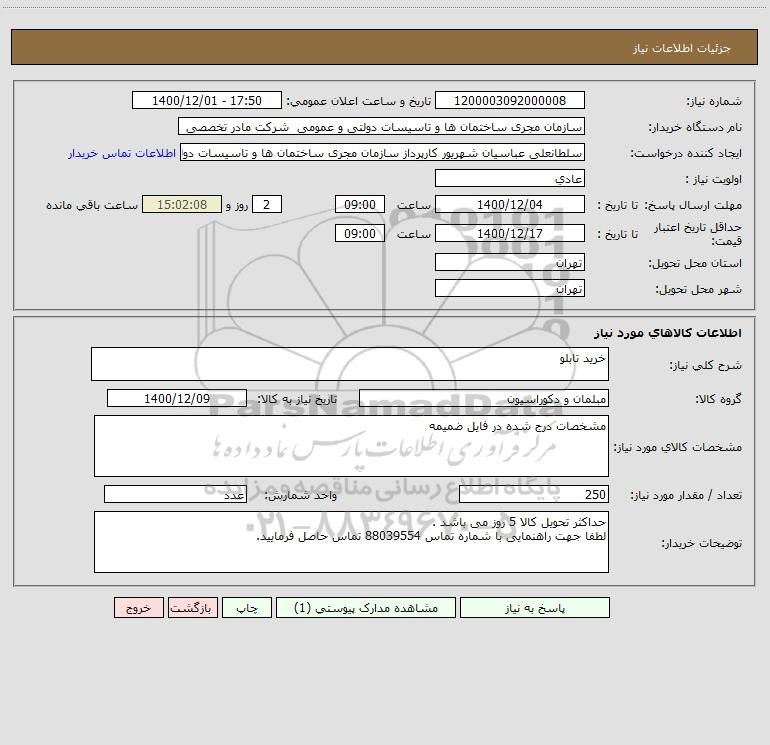Click the 'پاسخ به نیاز' button
This screenshot has width=770, height=745.
point(535,607)
